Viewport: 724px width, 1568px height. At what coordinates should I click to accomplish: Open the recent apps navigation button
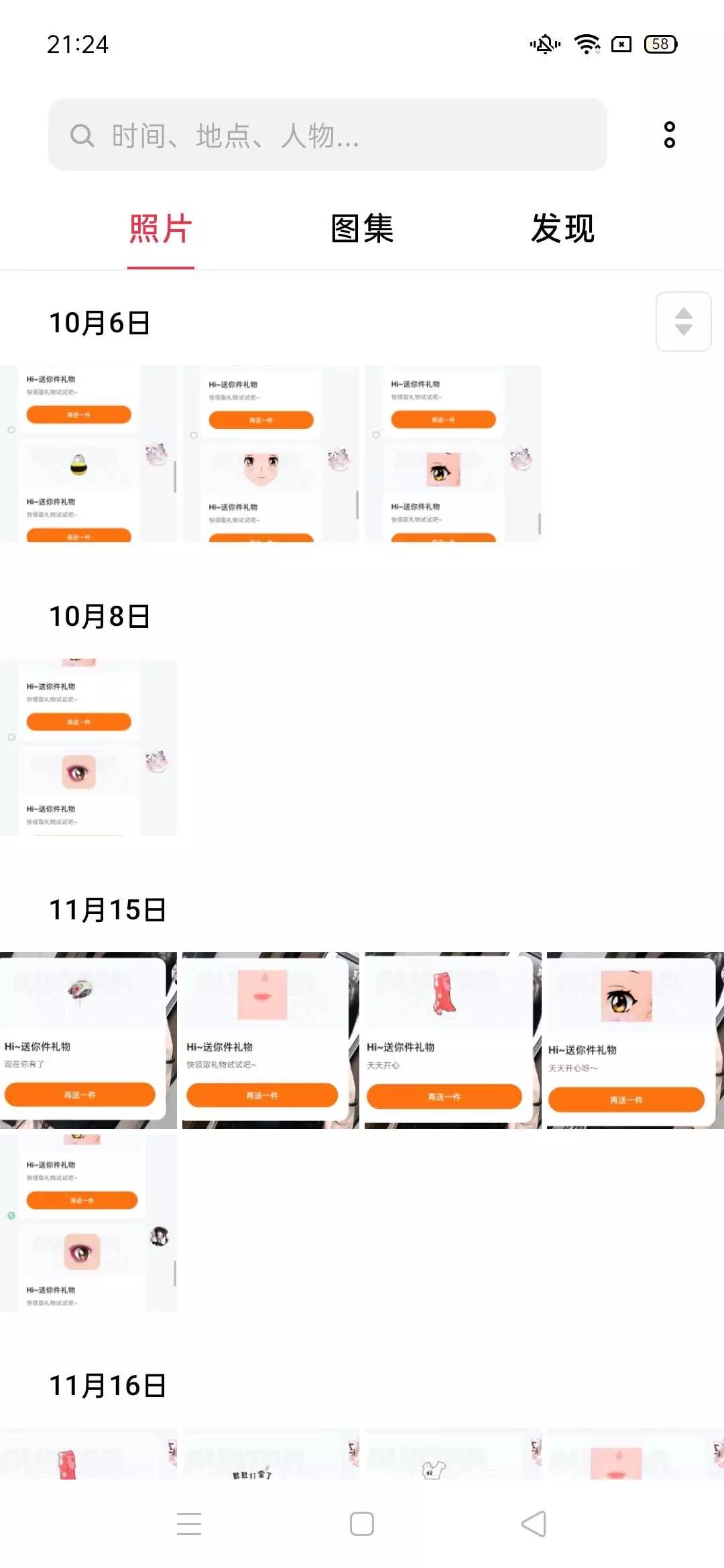click(x=189, y=1523)
